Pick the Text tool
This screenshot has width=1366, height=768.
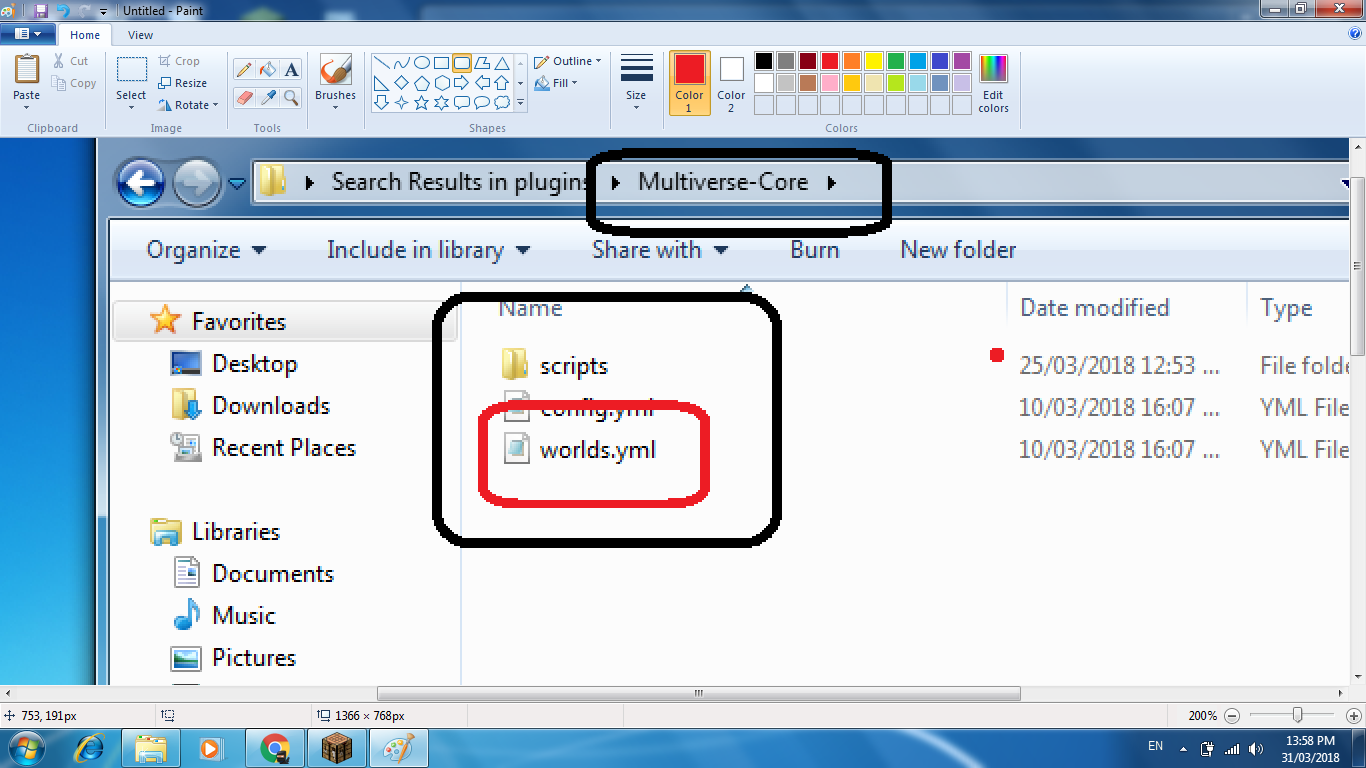tap(291, 70)
